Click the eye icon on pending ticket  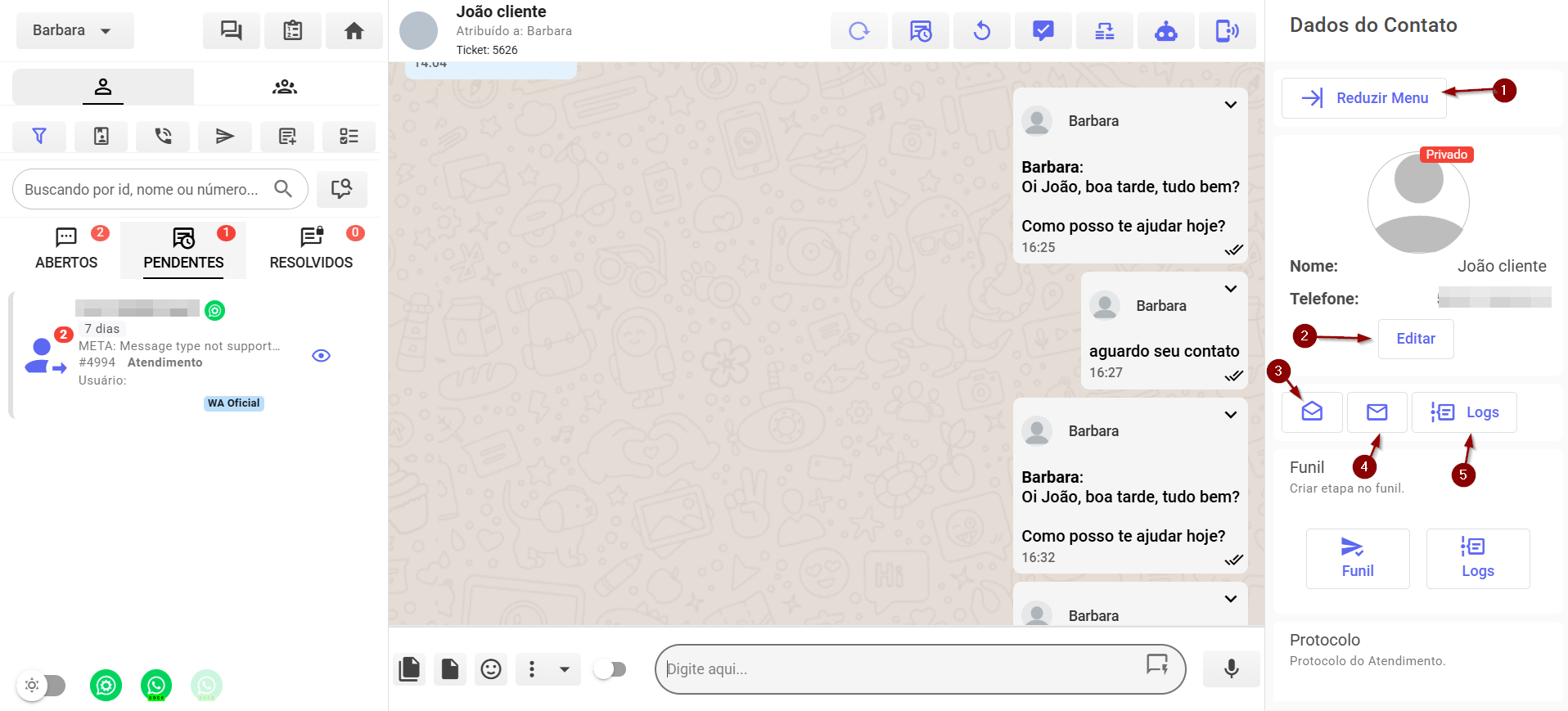pos(321,355)
